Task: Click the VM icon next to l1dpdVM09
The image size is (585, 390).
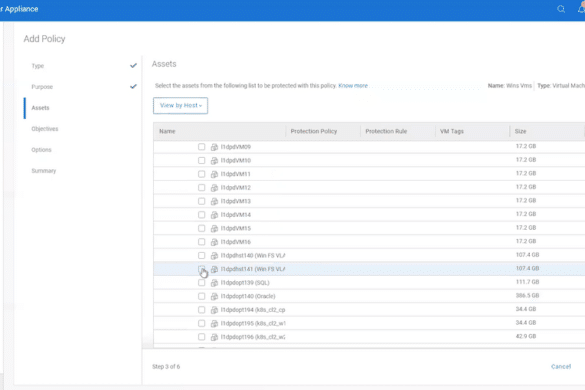Action: click(214, 147)
